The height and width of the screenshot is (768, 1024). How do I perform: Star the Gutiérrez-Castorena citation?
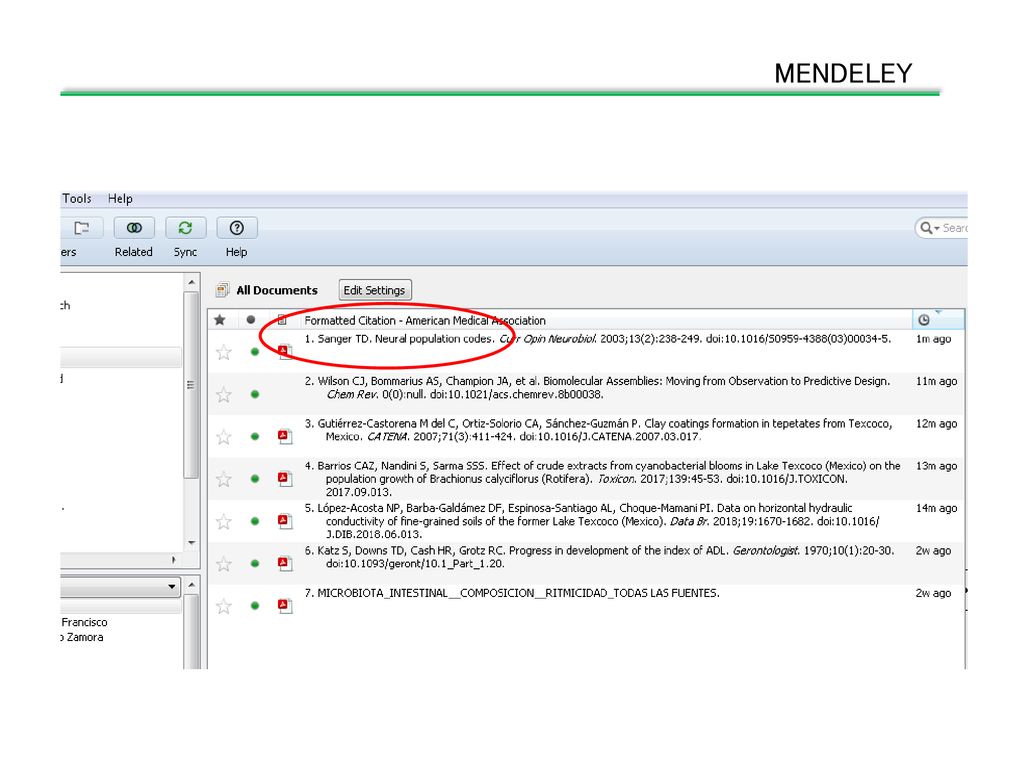click(224, 437)
